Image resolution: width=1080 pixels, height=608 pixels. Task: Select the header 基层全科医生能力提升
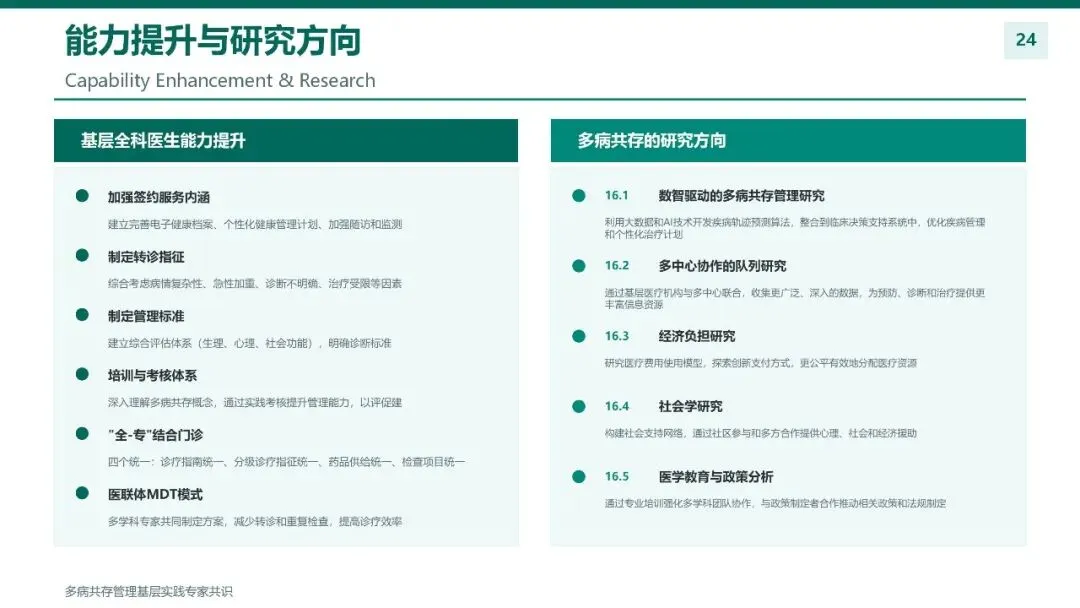point(286,140)
